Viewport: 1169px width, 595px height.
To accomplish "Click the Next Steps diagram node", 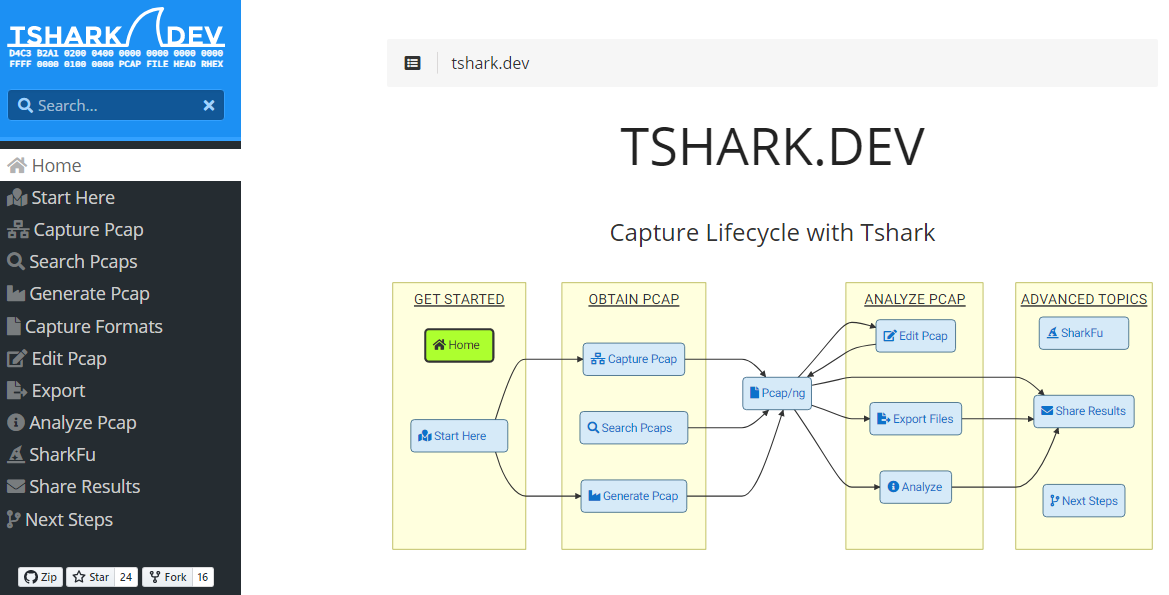I will click(1084, 501).
